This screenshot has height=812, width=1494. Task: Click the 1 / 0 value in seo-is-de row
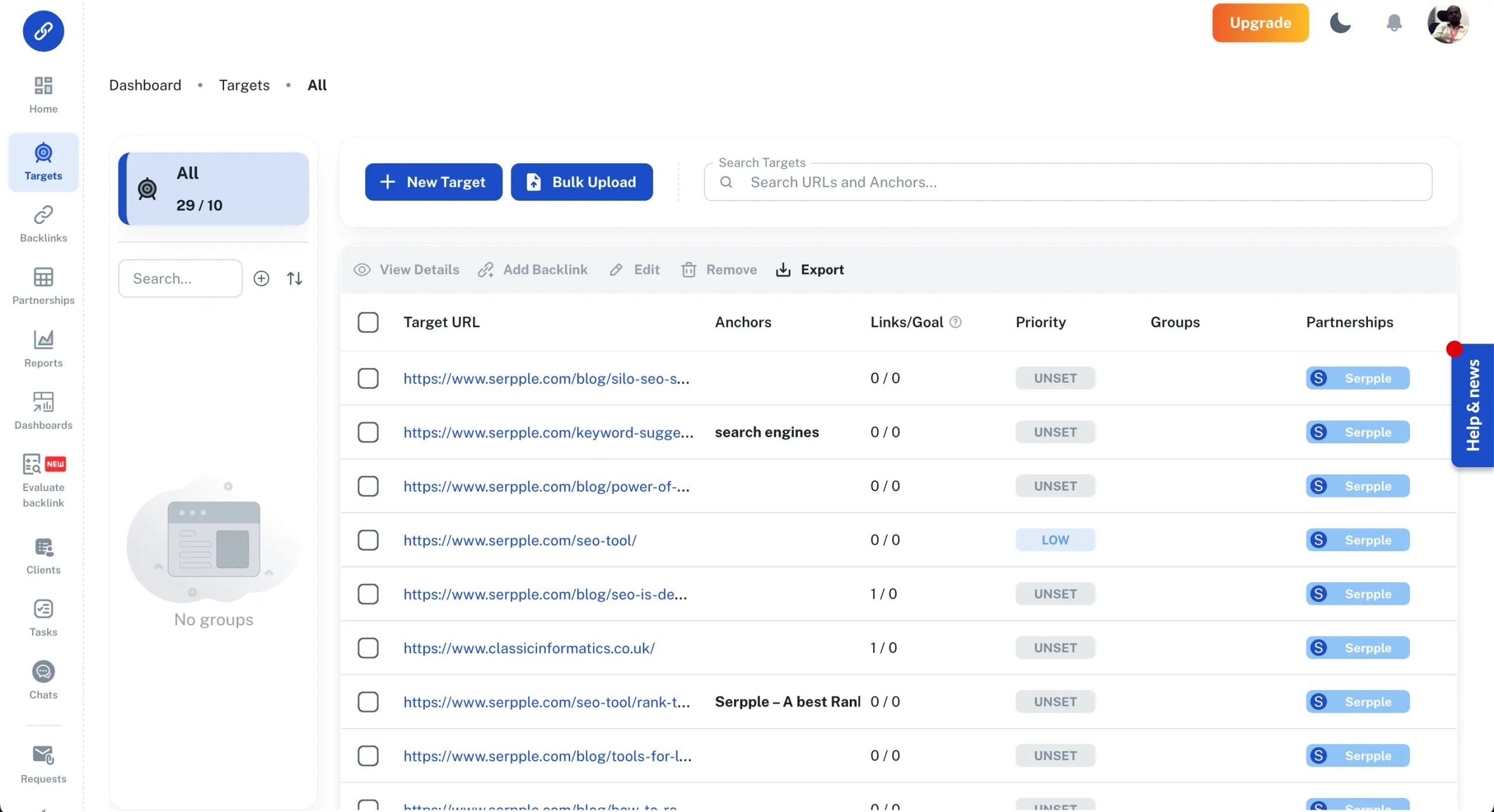[884, 594]
